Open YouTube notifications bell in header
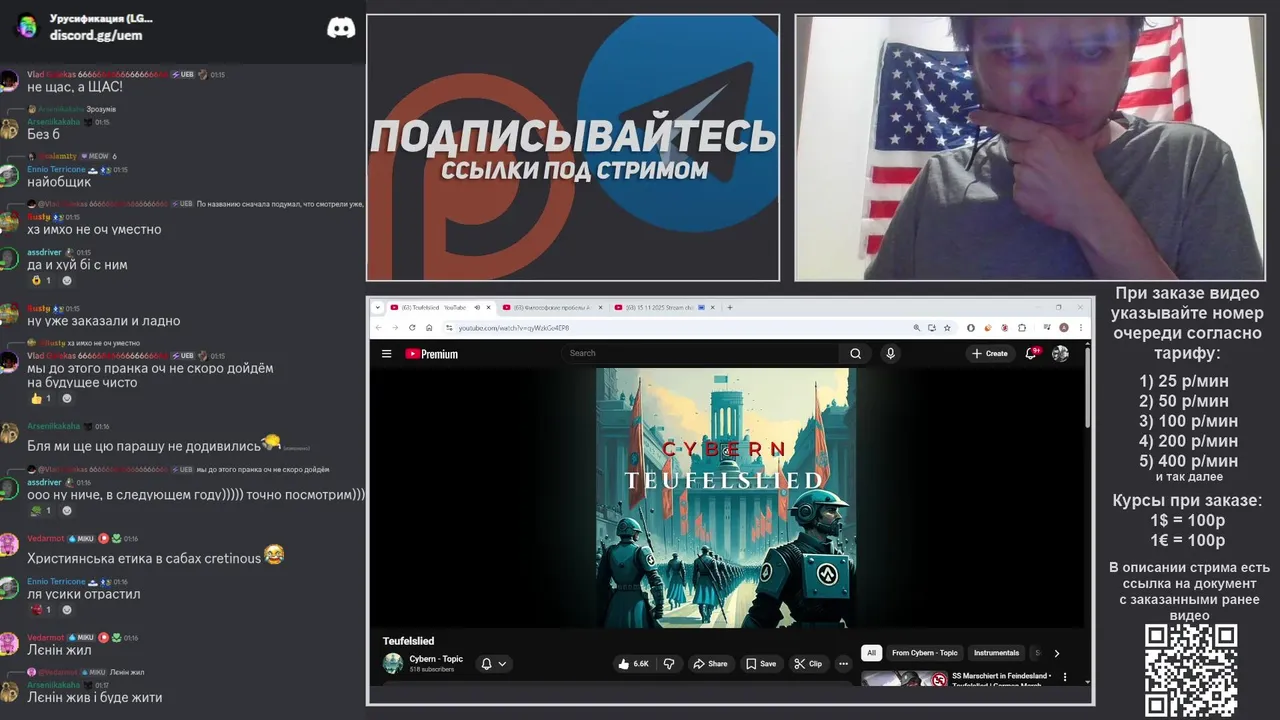The image size is (1280, 720). [1032, 353]
